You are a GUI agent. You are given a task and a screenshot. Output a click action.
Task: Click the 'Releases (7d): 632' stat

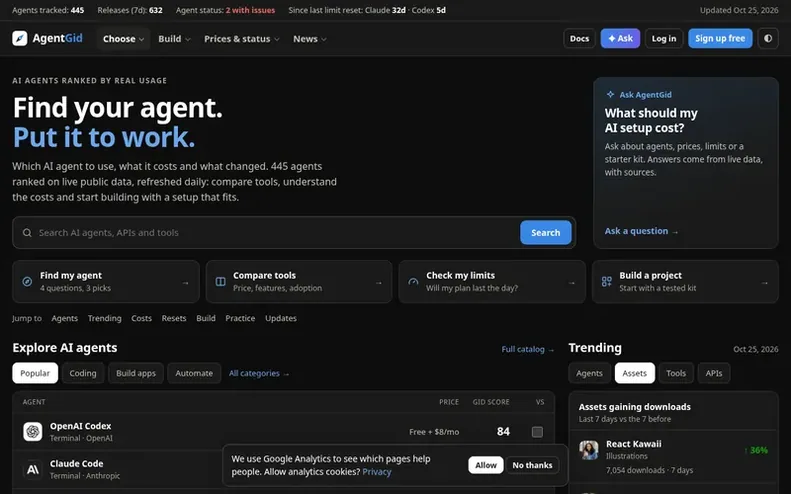[130, 10]
